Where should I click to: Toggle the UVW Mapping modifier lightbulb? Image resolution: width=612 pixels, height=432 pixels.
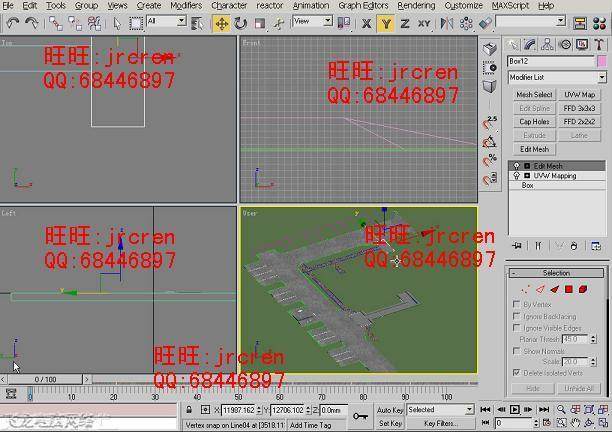(x=516, y=176)
